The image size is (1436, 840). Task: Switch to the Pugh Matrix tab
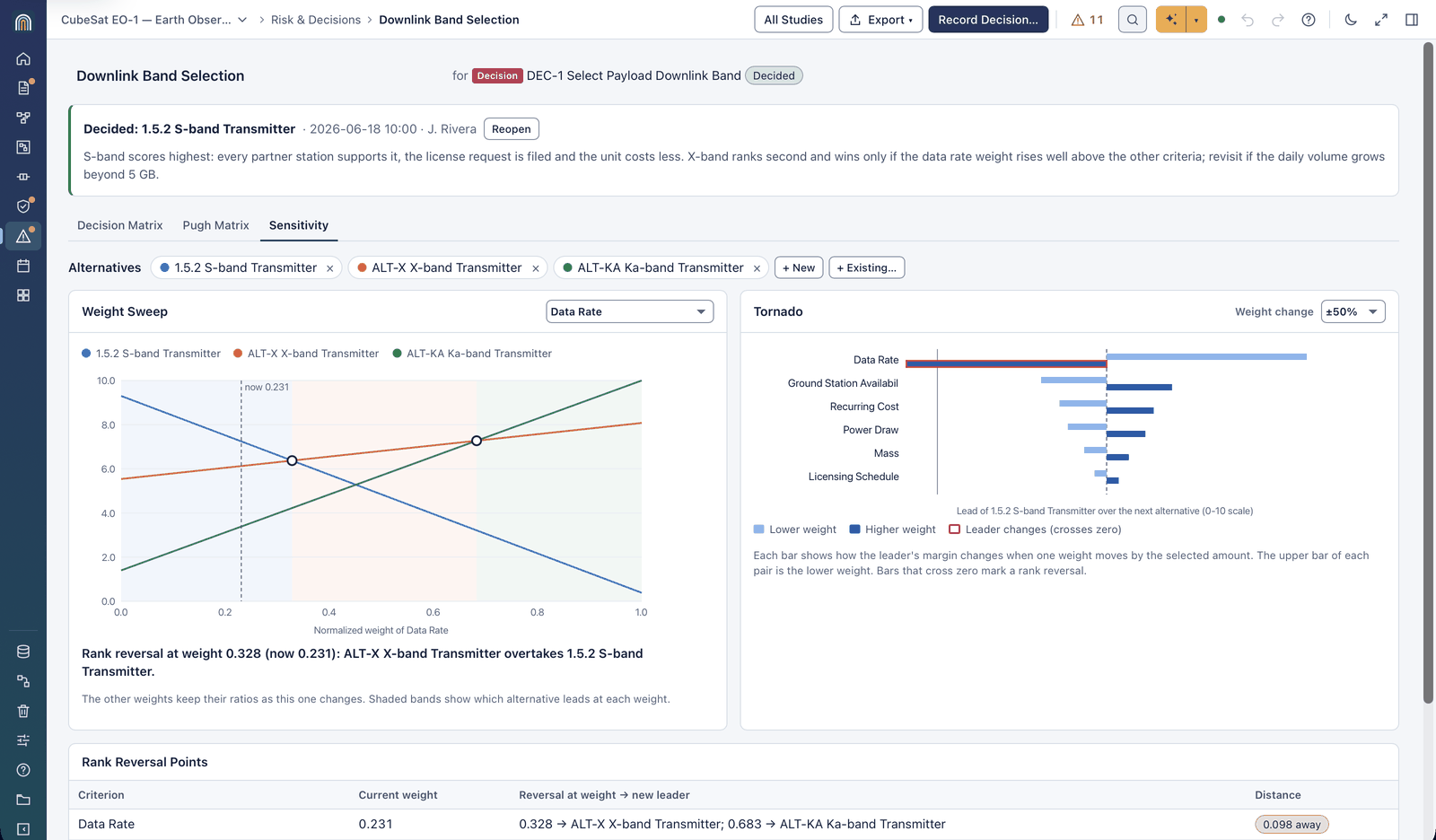click(x=215, y=225)
